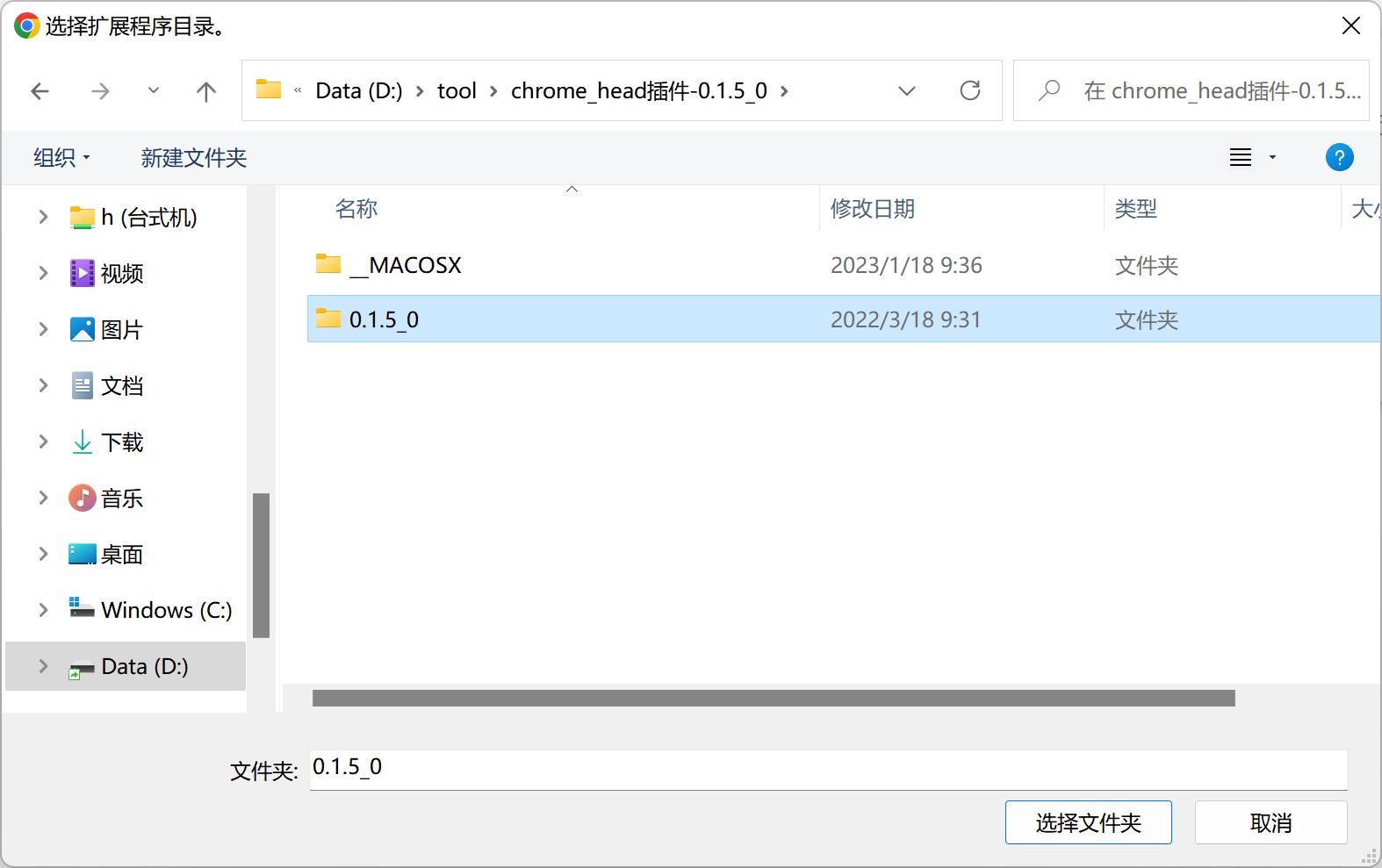Click date 2023/1/18 9:36 cell
The width and height of the screenshot is (1382, 868).
(x=906, y=265)
